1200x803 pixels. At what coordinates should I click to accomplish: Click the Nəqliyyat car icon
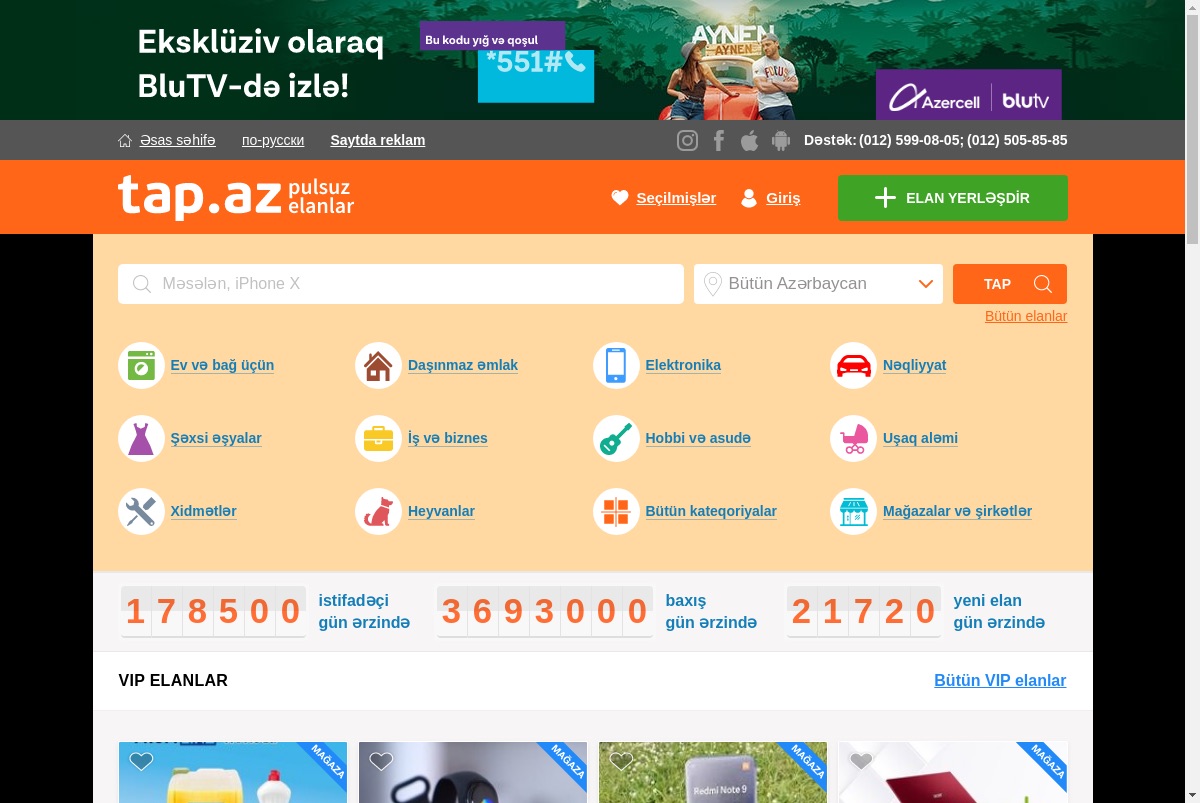click(853, 365)
